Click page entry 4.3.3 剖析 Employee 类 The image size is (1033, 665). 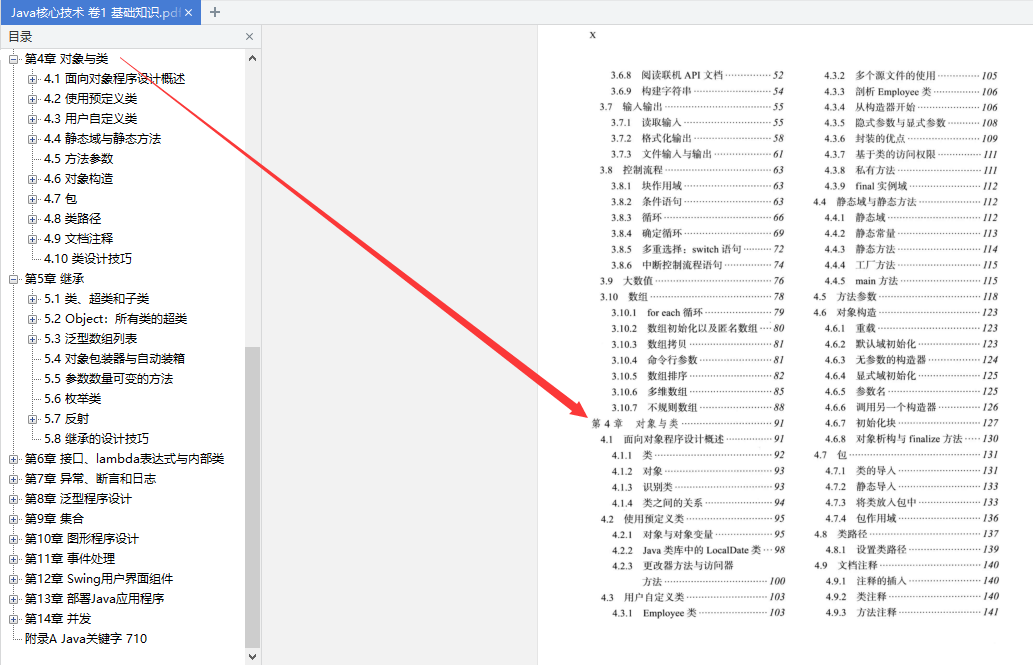tap(910, 92)
